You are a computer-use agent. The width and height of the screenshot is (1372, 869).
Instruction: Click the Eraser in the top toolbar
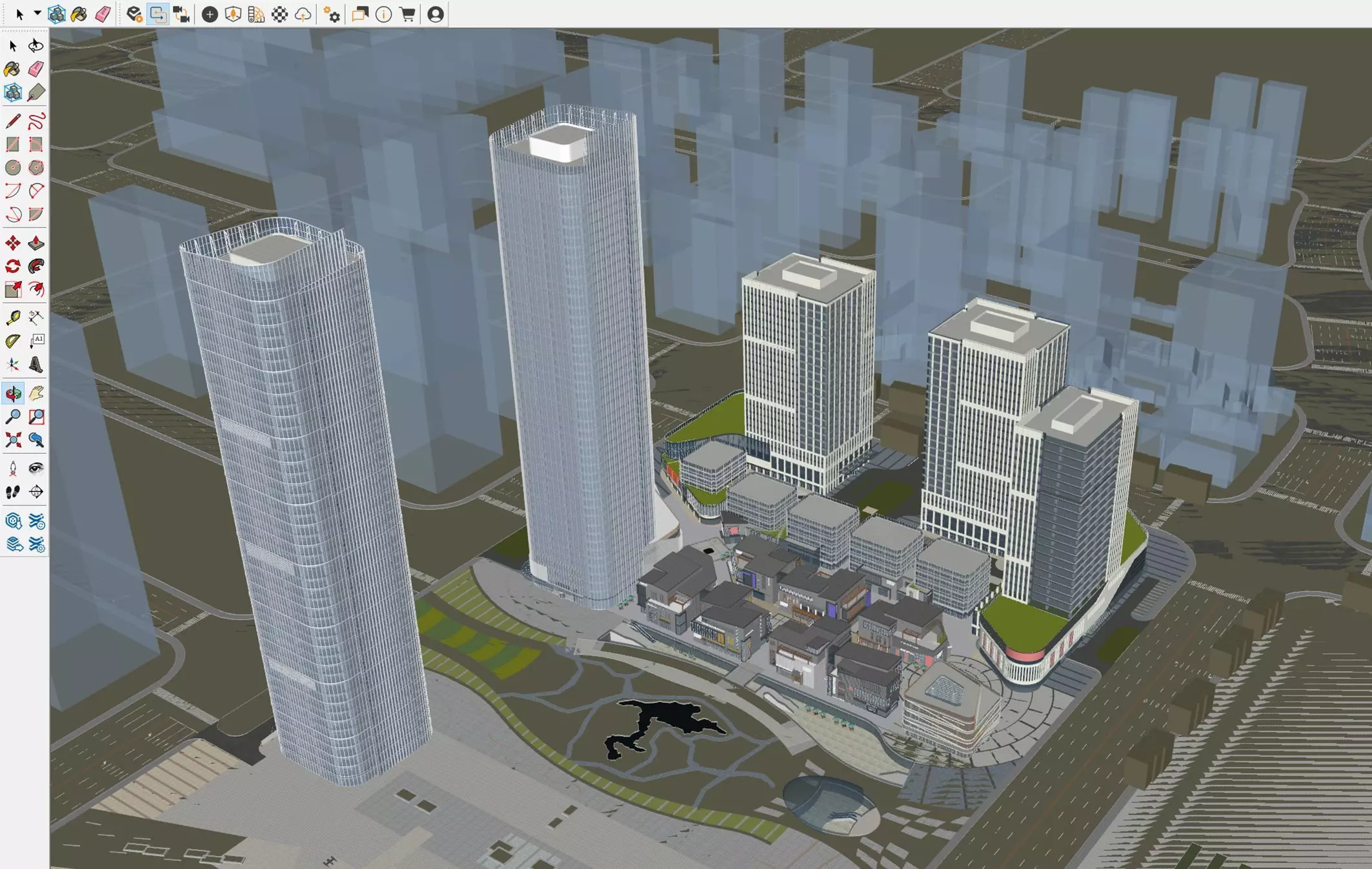103,14
